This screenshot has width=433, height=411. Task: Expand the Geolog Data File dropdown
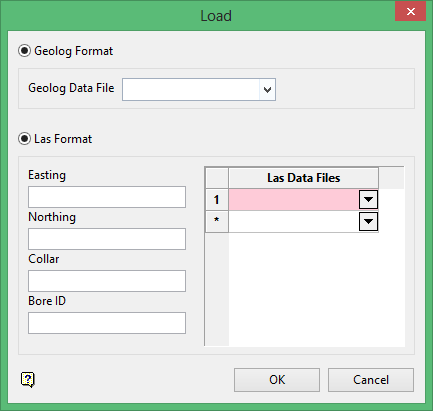(267, 89)
